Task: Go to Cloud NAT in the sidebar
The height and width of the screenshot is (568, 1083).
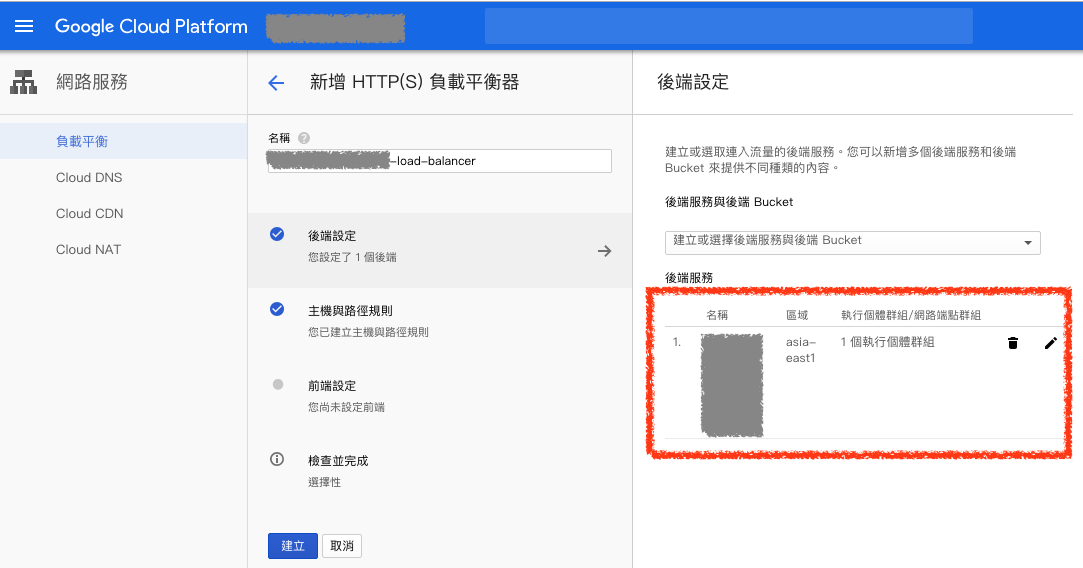Action: (88, 249)
